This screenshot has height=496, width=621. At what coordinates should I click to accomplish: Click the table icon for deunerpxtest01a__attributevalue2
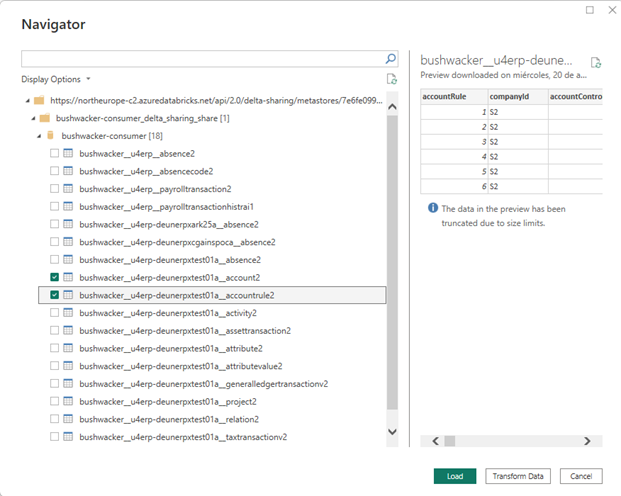[68, 366]
